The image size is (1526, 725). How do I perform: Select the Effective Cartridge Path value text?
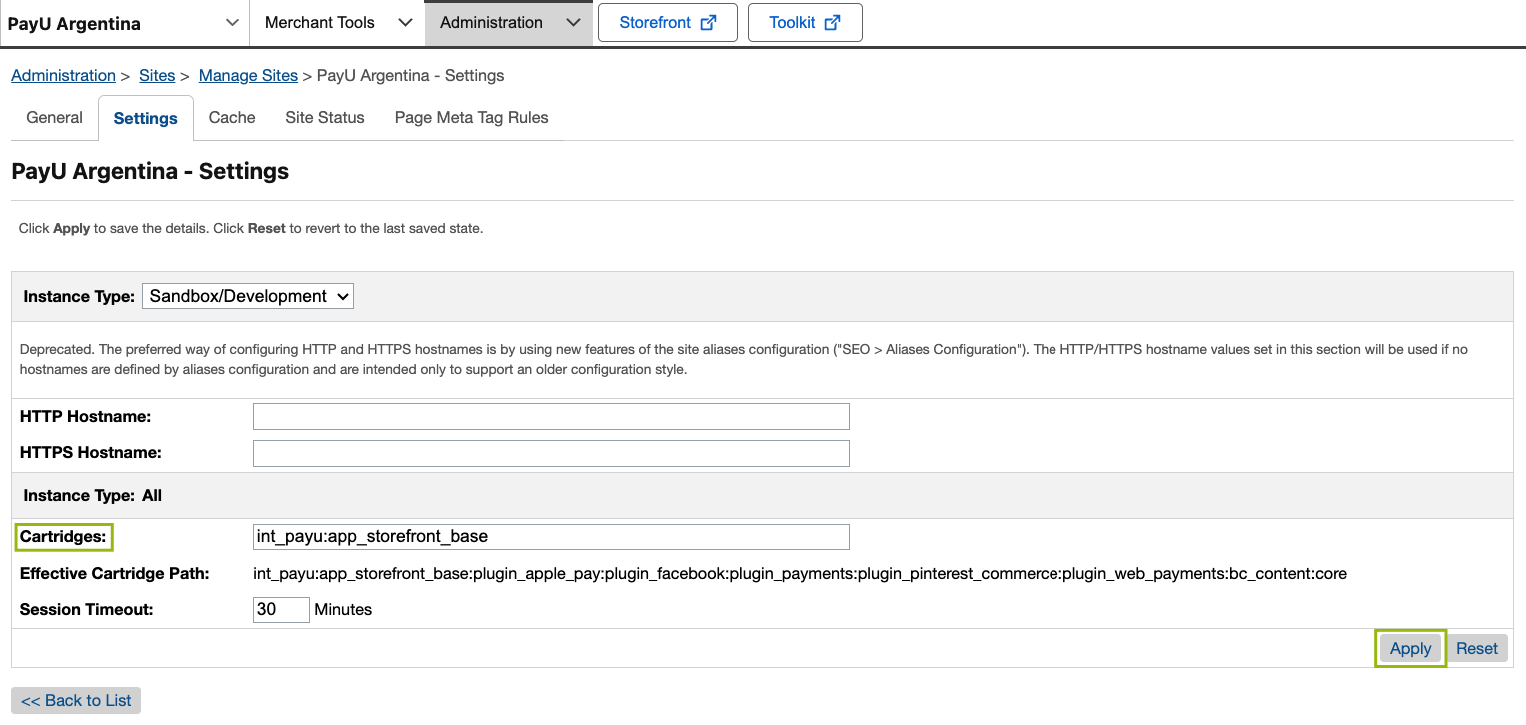800,574
